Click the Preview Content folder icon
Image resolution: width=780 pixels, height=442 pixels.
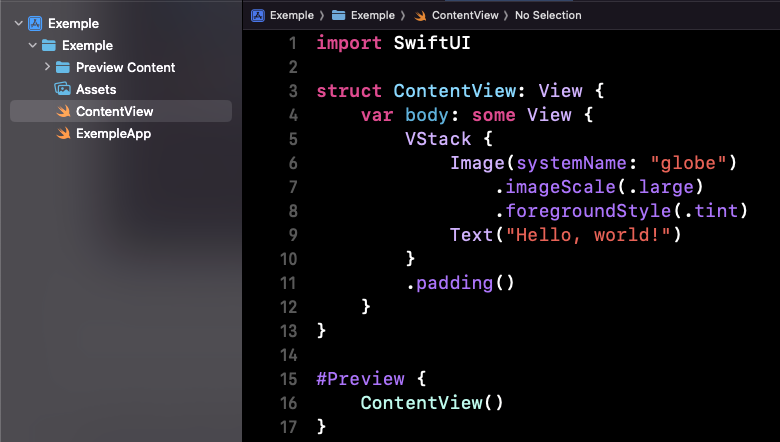coord(63,67)
